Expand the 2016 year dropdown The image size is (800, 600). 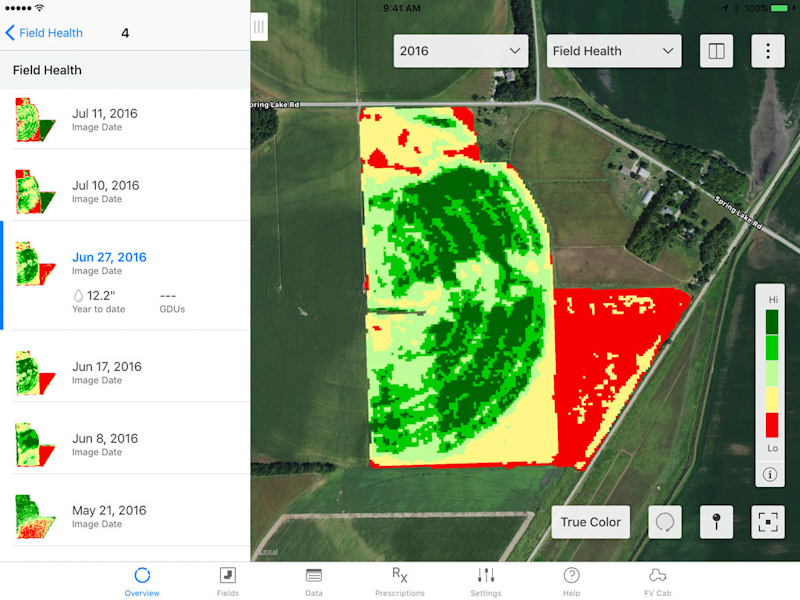tap(461, 51)
